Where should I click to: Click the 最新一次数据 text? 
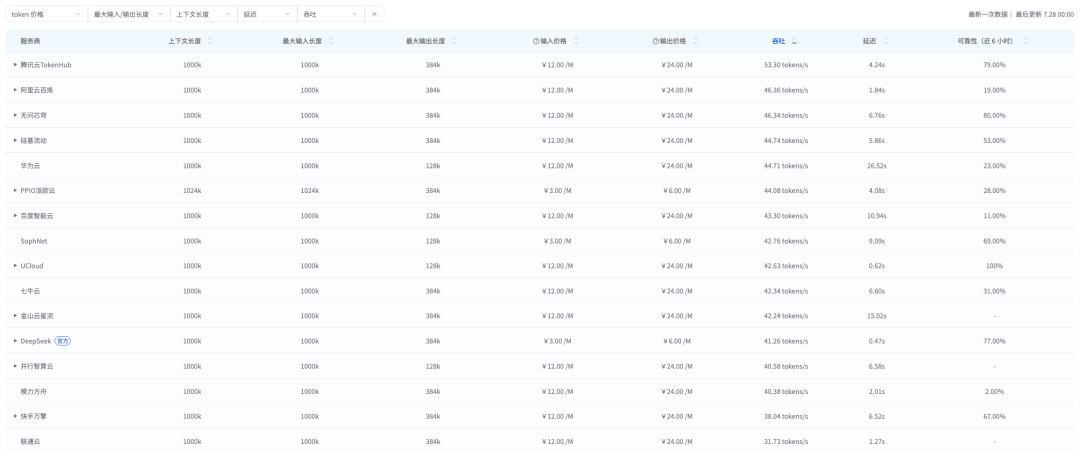point(988,14)
